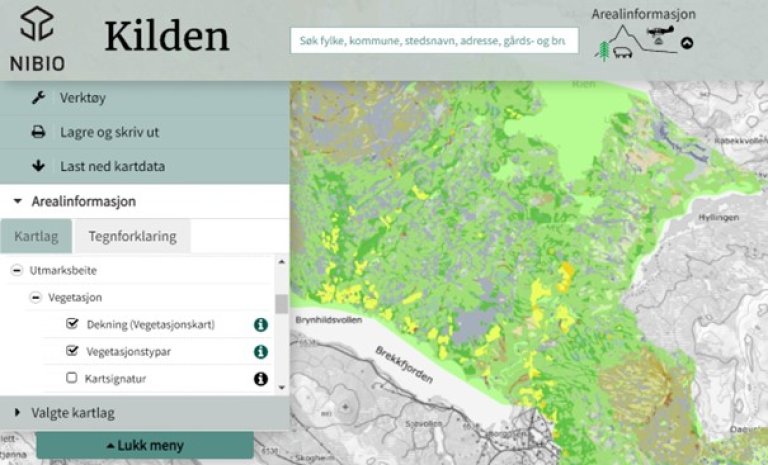Open the Arealinformasjon theme illustration
The height and width of the screenshot is (465, 768).
click(635, 42)
